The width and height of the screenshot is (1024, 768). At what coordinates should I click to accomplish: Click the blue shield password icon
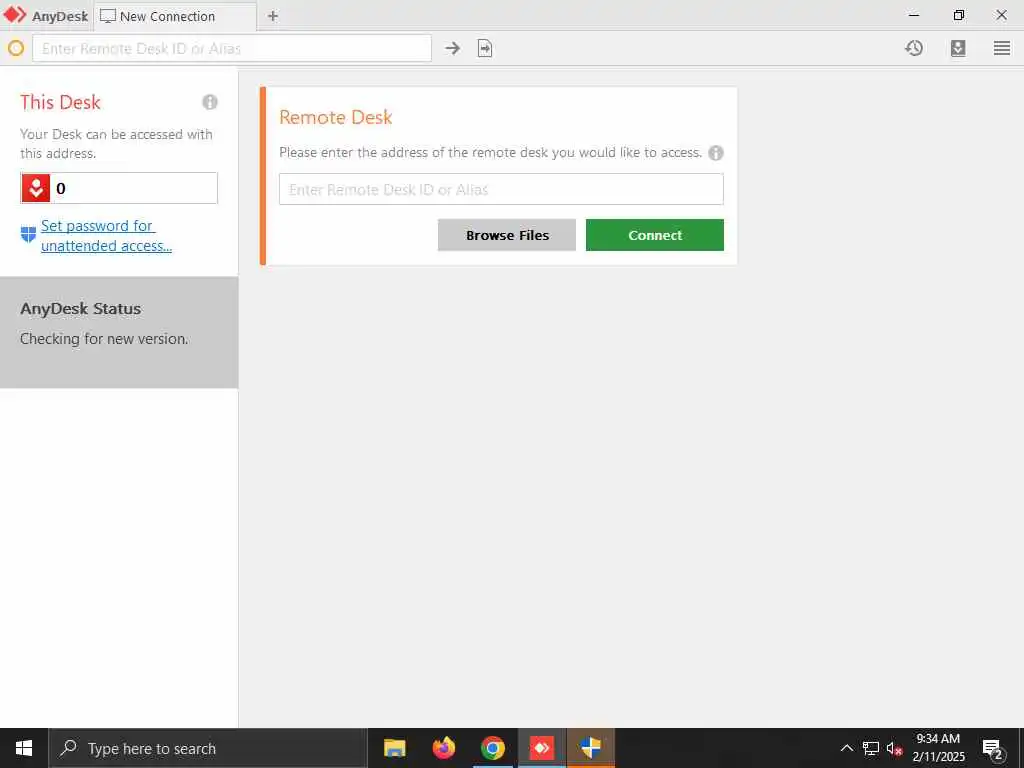coord(28,234)
